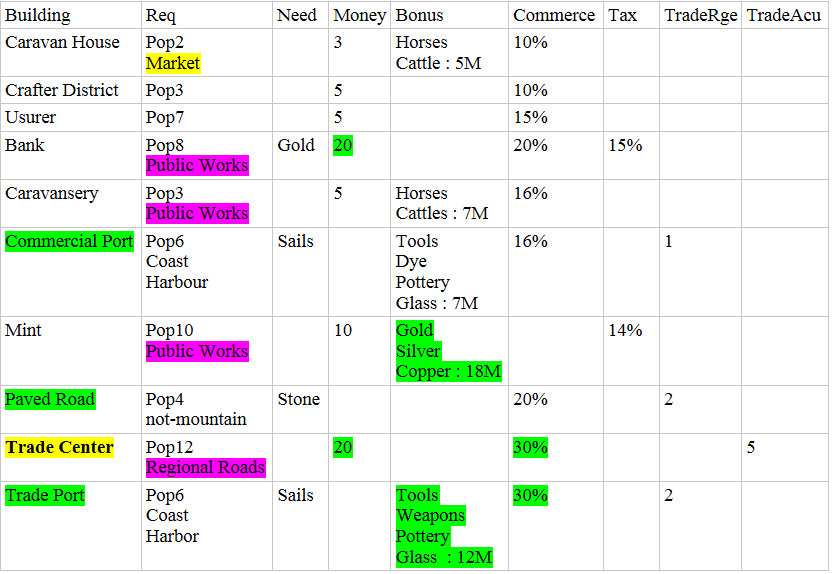Select the Weapons bonus in Trade Port row
Screen dimensions: 832x574
click(430, 515)
